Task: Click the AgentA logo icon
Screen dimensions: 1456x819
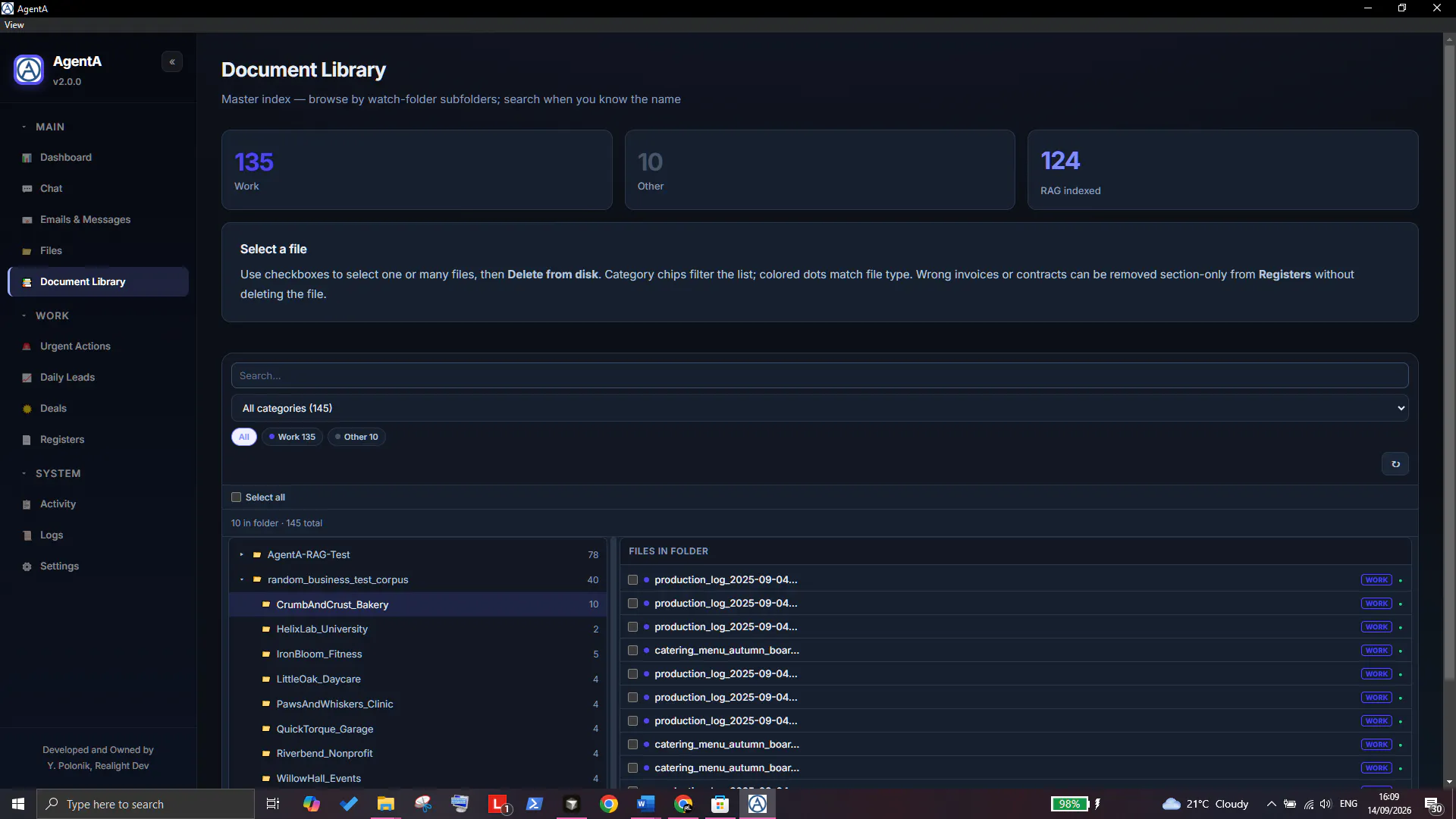Action: (29, 70)
